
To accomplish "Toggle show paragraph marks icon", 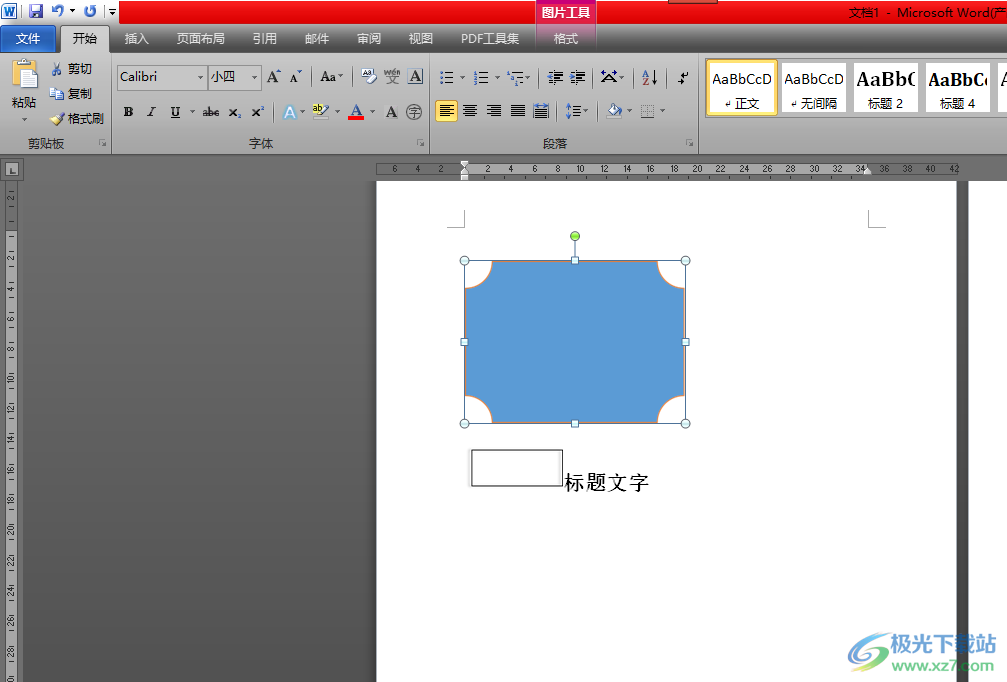I will 683,78.
